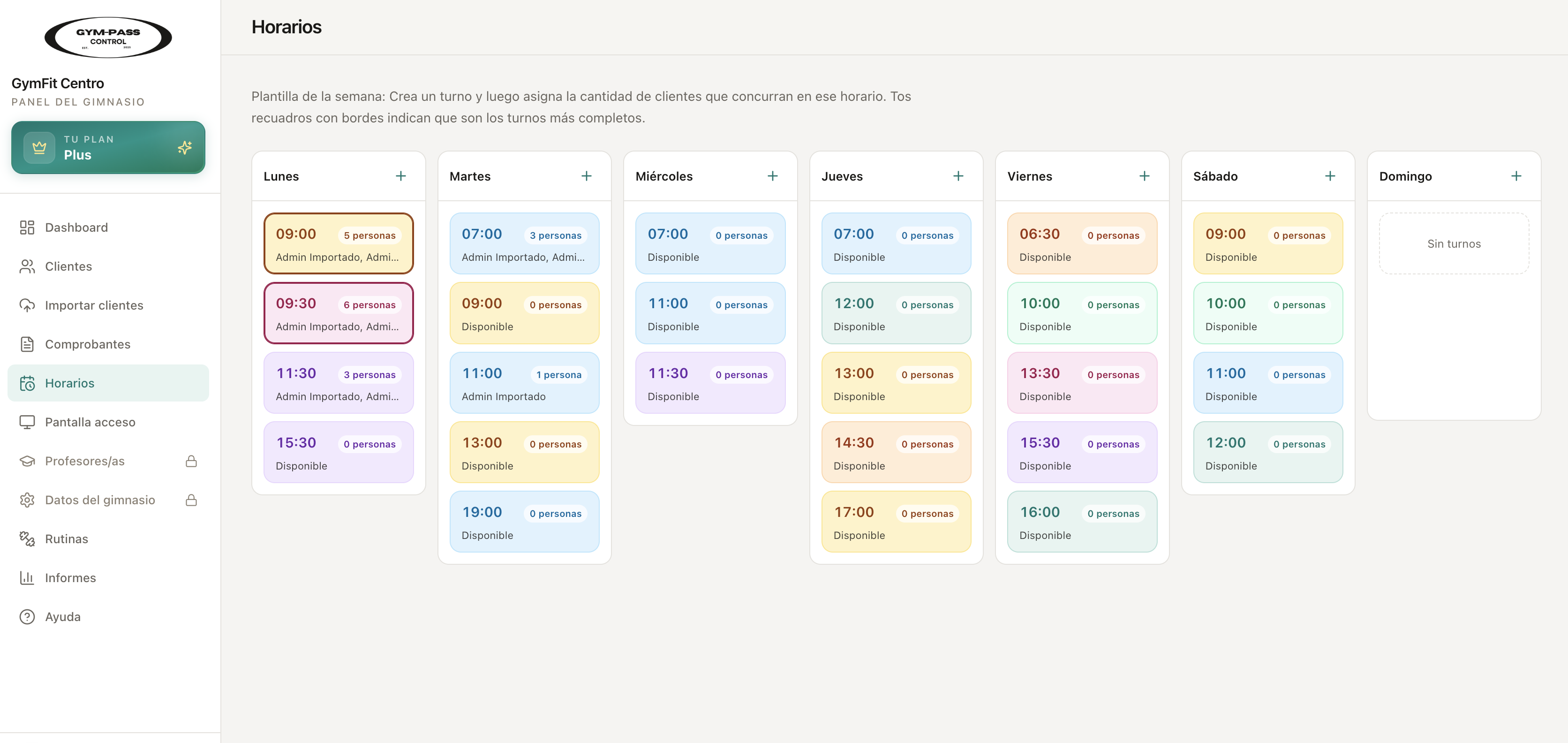Click the Clientes people icon
This screenshot has height=743, width=1568.
coord(27,266)
